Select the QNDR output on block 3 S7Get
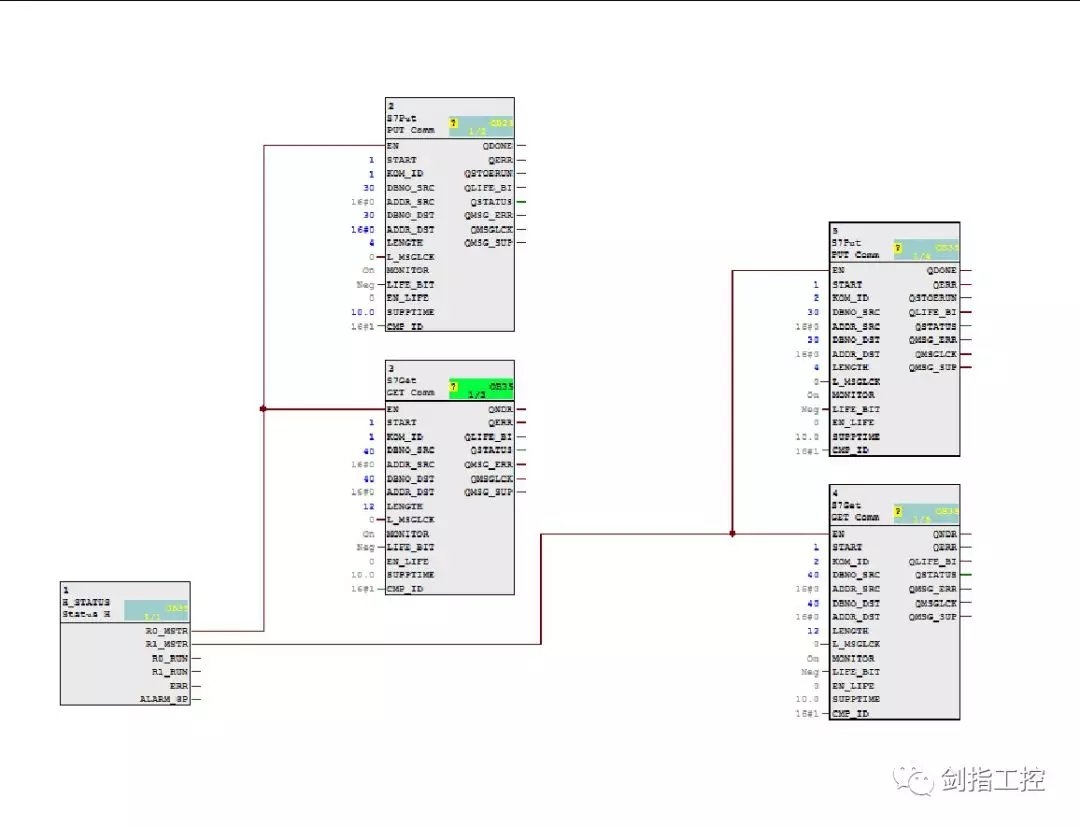Screen dimensions: 1080x827 (x=500, y=409)
